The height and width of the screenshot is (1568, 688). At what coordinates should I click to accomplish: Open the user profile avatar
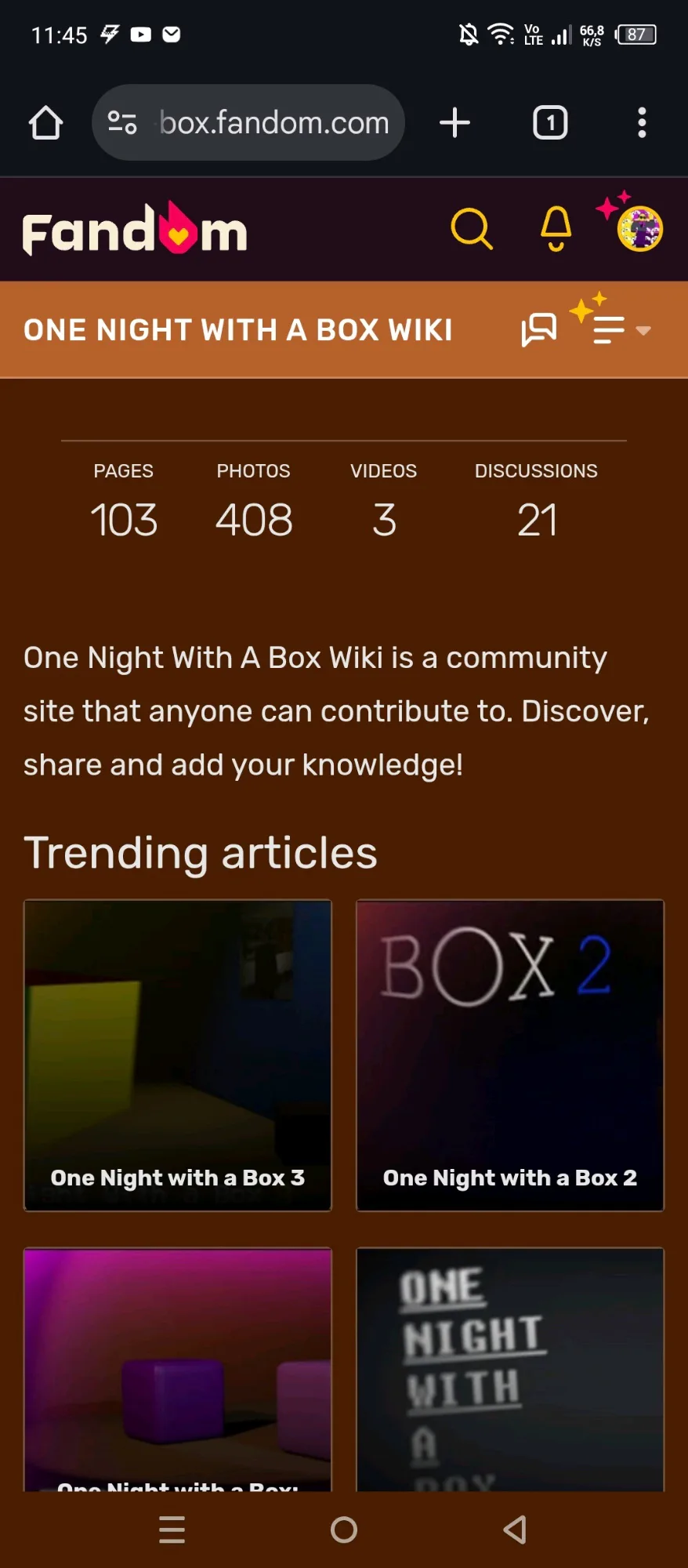[x=640, y=229]
